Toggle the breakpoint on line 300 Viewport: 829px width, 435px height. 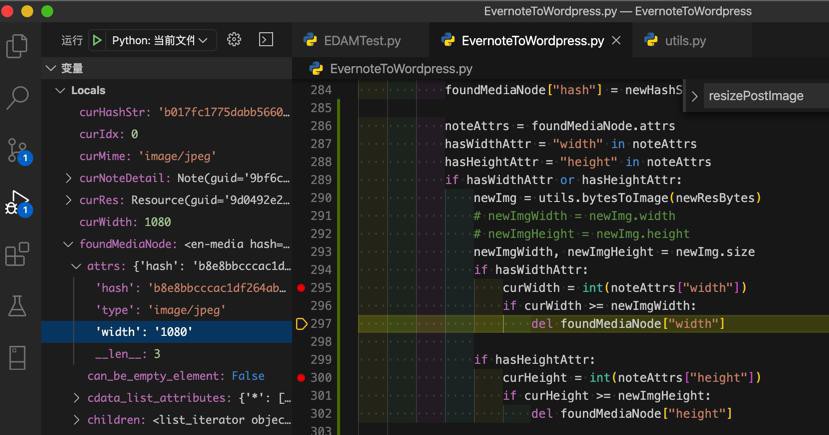[x=301, y=378]
